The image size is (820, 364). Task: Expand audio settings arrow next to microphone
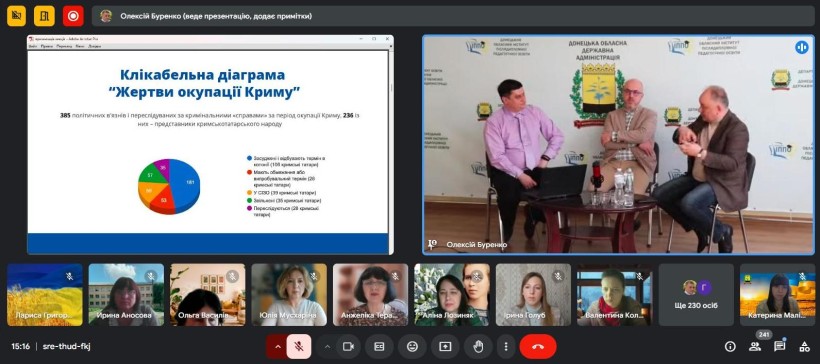pos(277,347)
